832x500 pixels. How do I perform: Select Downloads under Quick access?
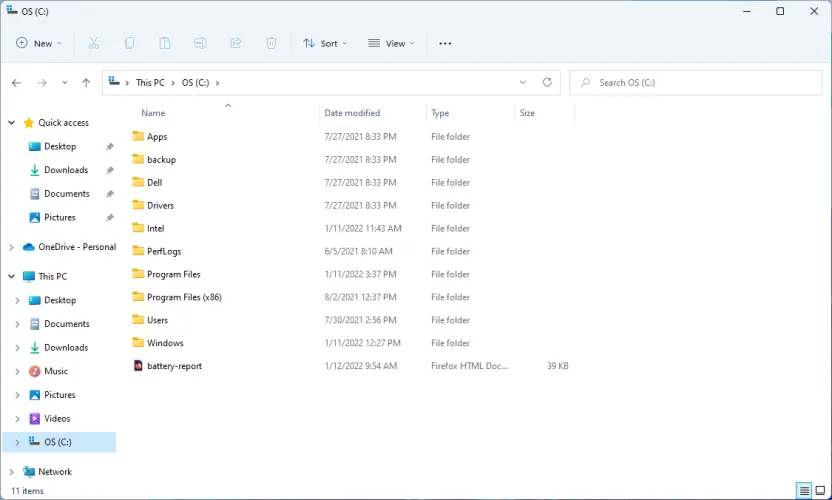(66, 170)
